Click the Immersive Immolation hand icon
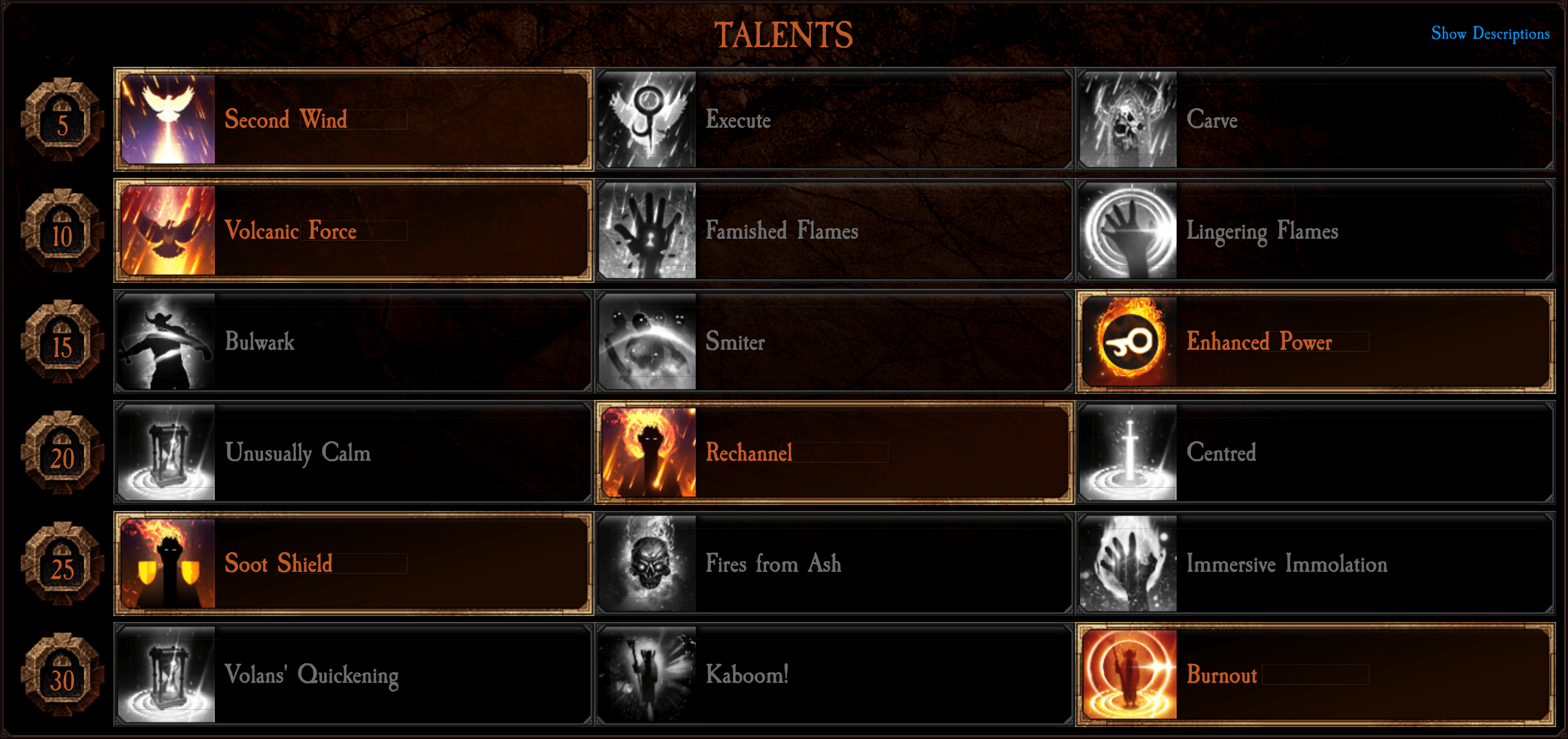The height and width of the screenshot is (739, 1568). pyautogui.click(x=1128, y=564)
